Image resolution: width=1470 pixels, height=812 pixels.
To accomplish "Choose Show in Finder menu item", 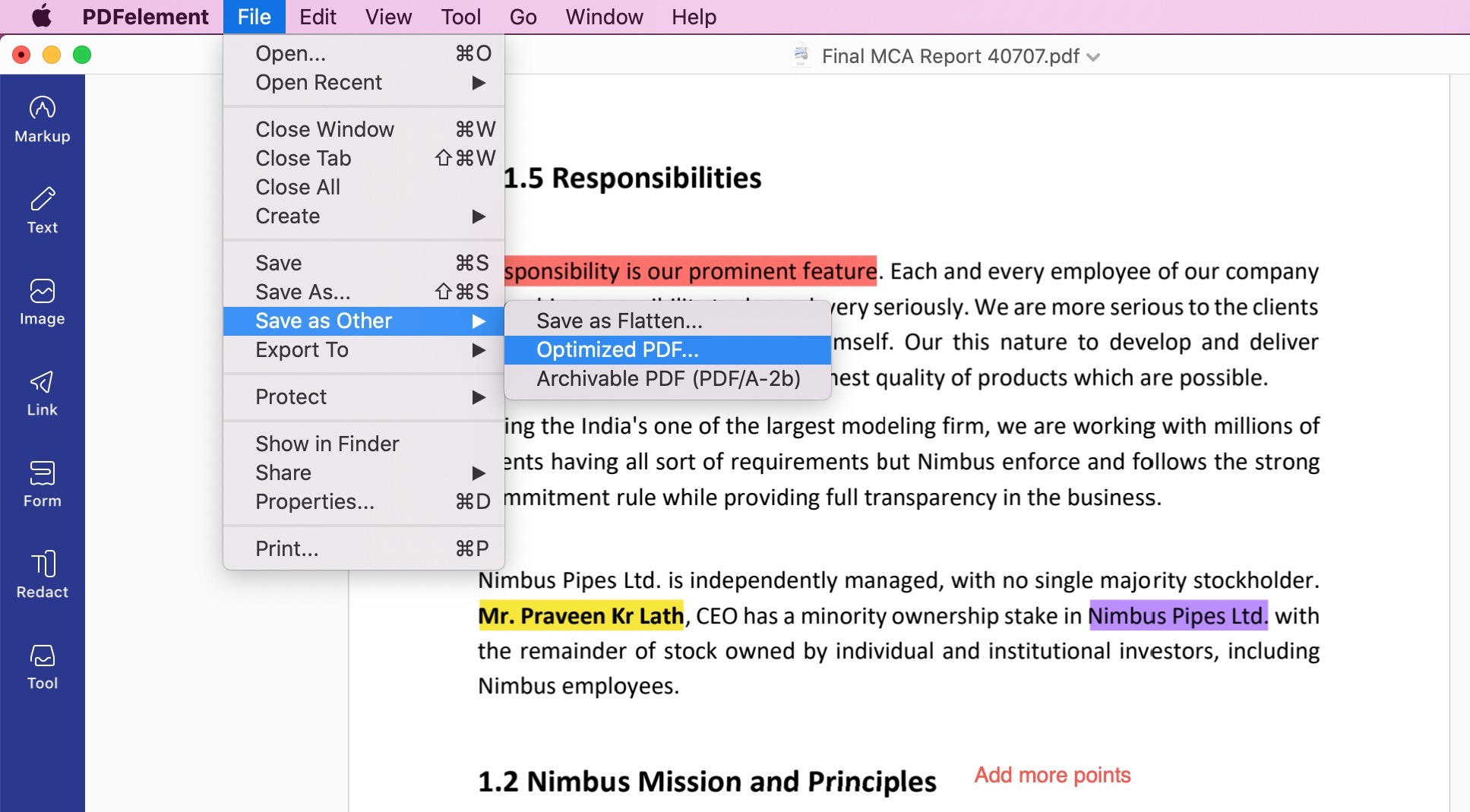I will [364, 444].
